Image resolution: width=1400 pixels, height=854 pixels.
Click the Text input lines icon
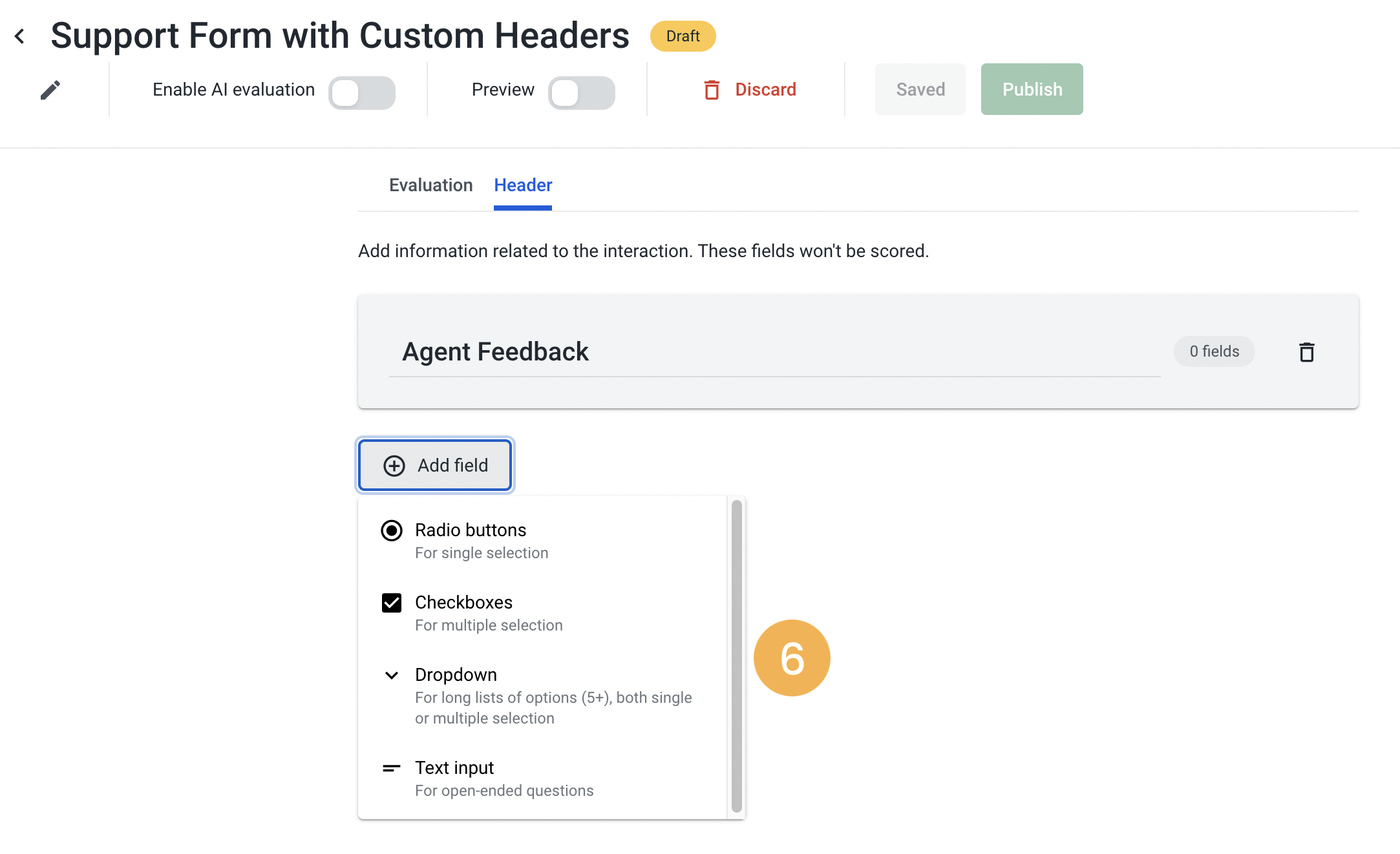pyautogui.click(x=392, y=768)
